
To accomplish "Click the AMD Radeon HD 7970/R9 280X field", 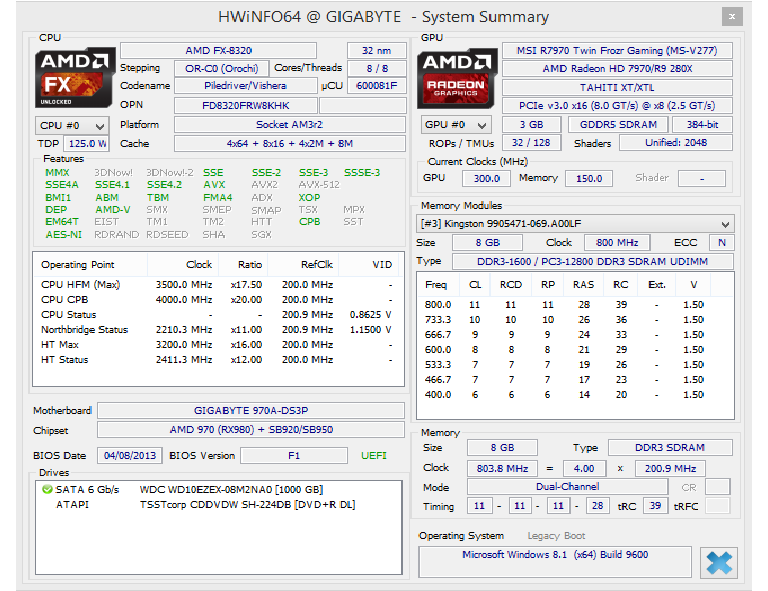I will point(617,69).
